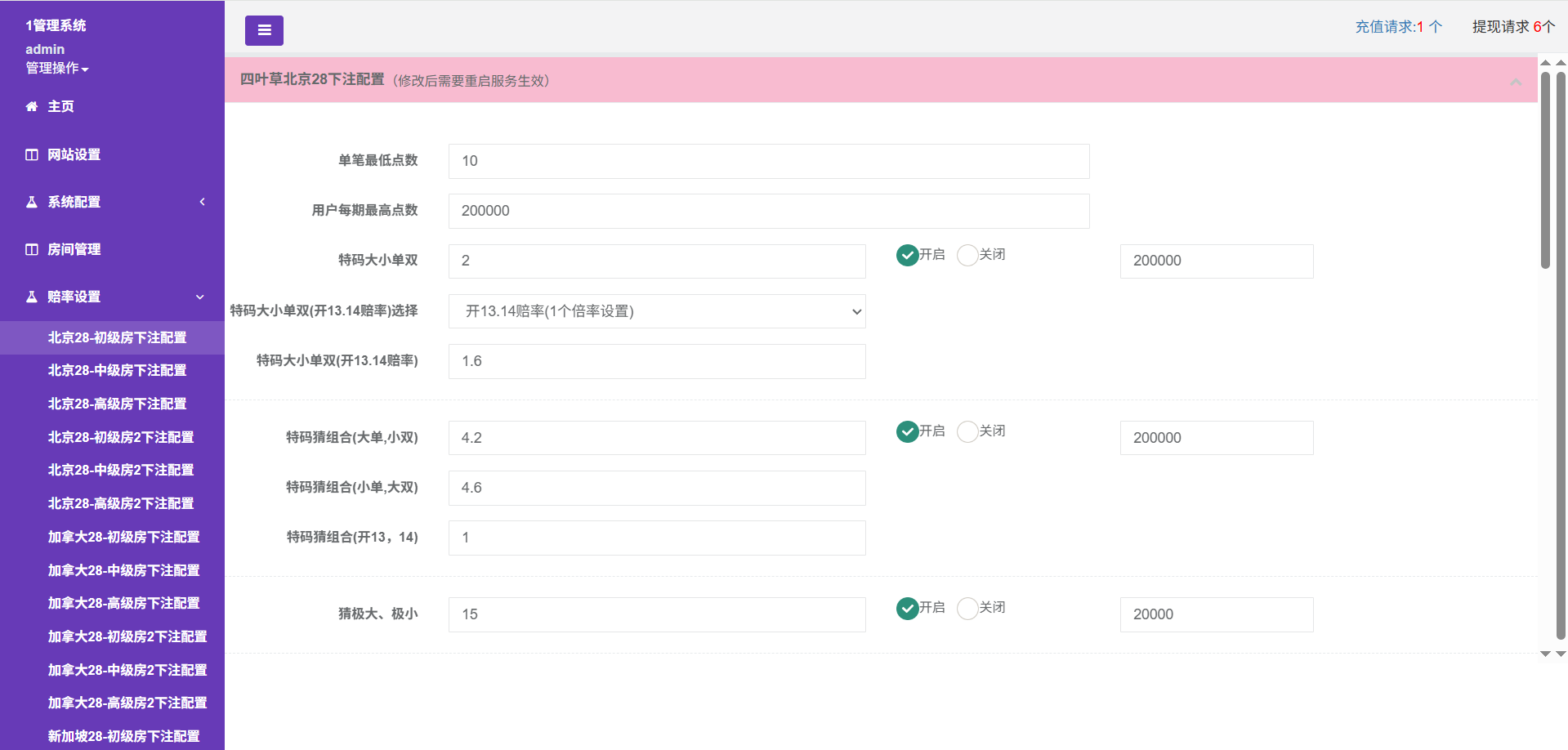Image resolution: width=1568 pixels, height=750 pixels.
Task: Select 关闭 for 特码猜组合
Action: coord(967,431)
